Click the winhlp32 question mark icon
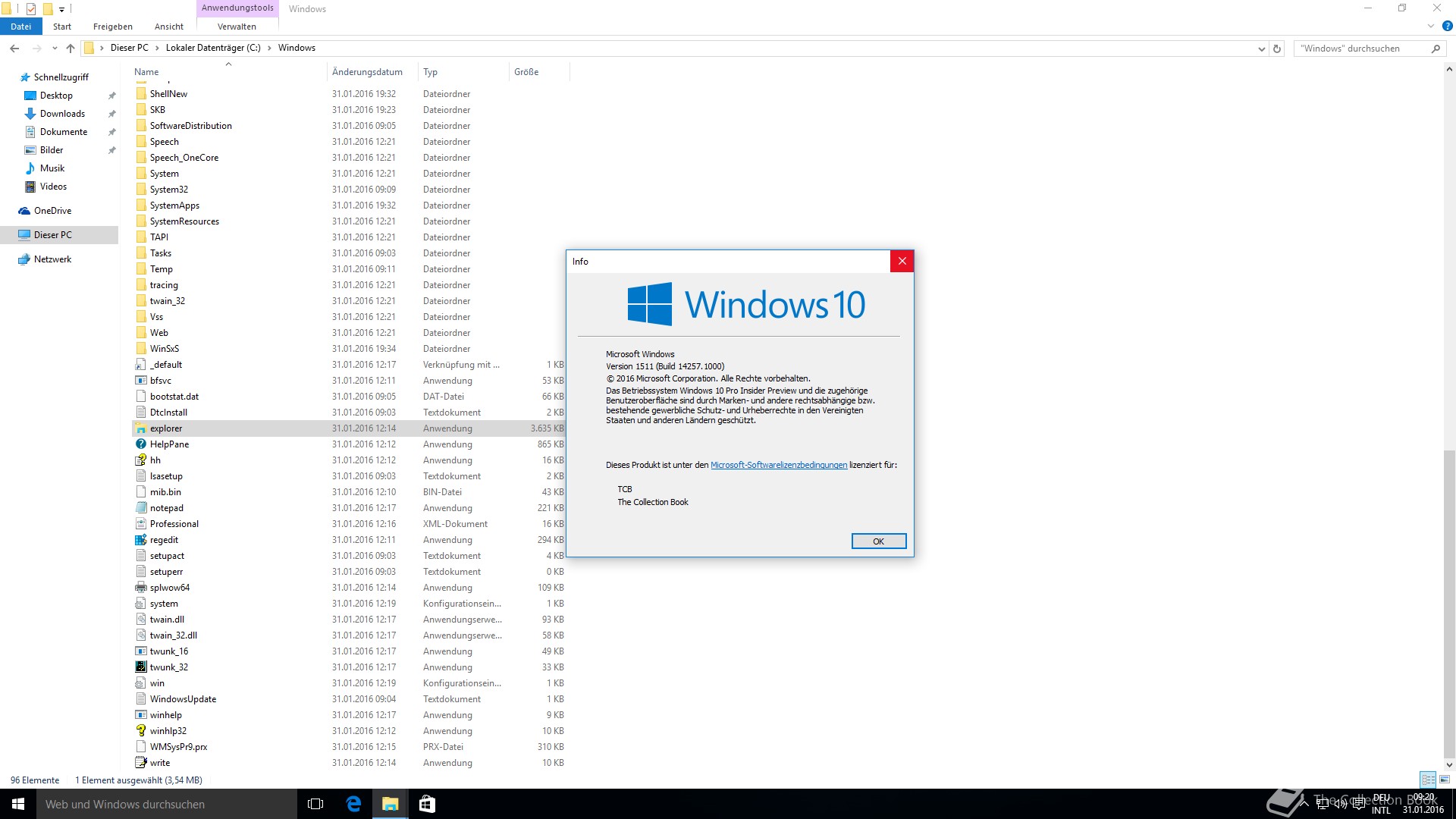The image size is (1456, 819). [x=140, y=731]
